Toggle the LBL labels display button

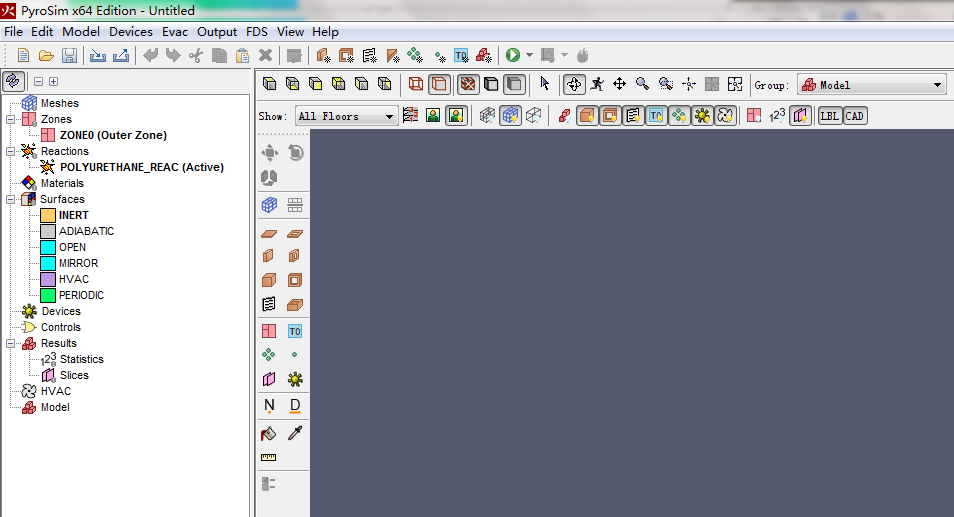coord(829,116)
